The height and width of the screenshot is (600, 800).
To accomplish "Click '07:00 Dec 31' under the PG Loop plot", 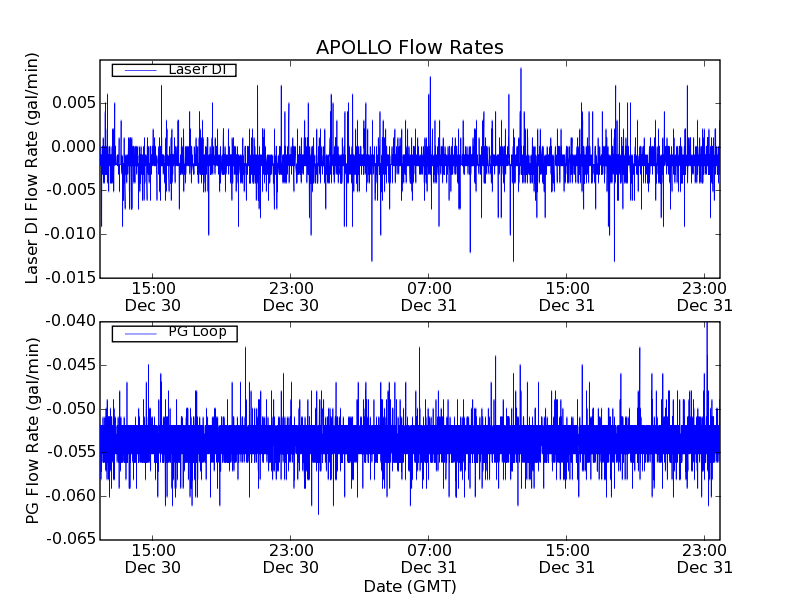I will 429,559.
